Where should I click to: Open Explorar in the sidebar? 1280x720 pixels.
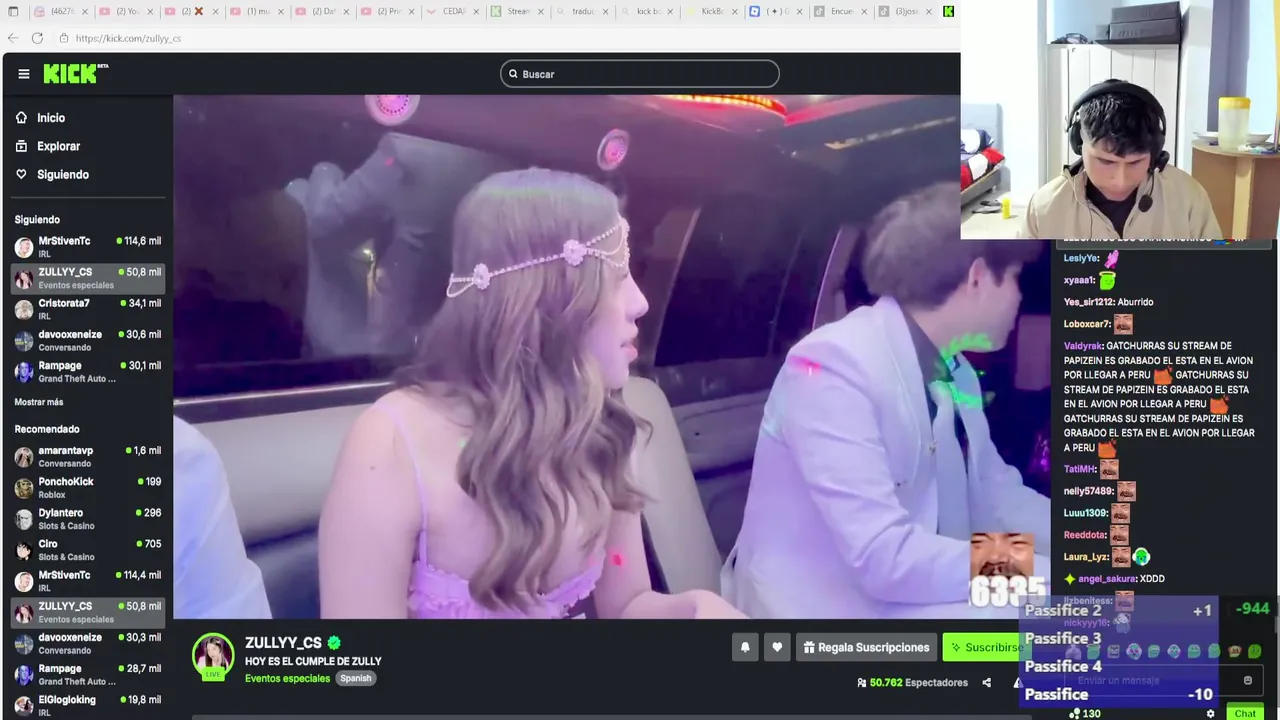point(58,146)
